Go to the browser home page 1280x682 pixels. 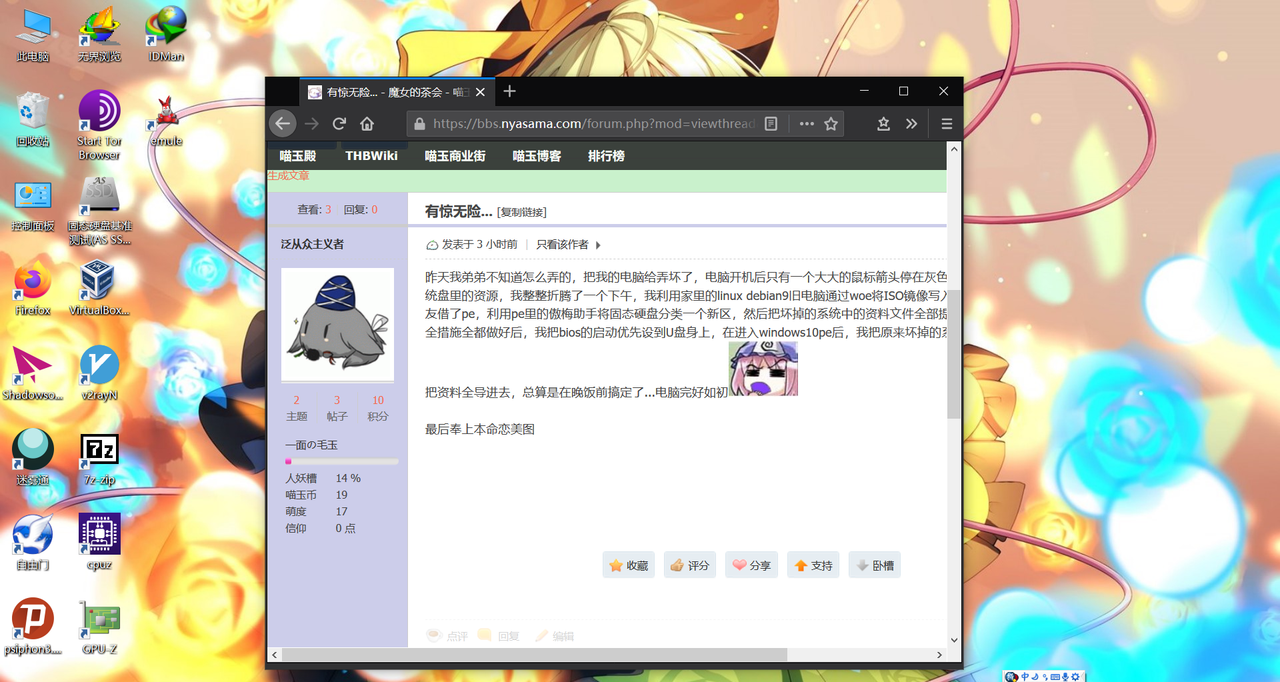coord(367,124)
